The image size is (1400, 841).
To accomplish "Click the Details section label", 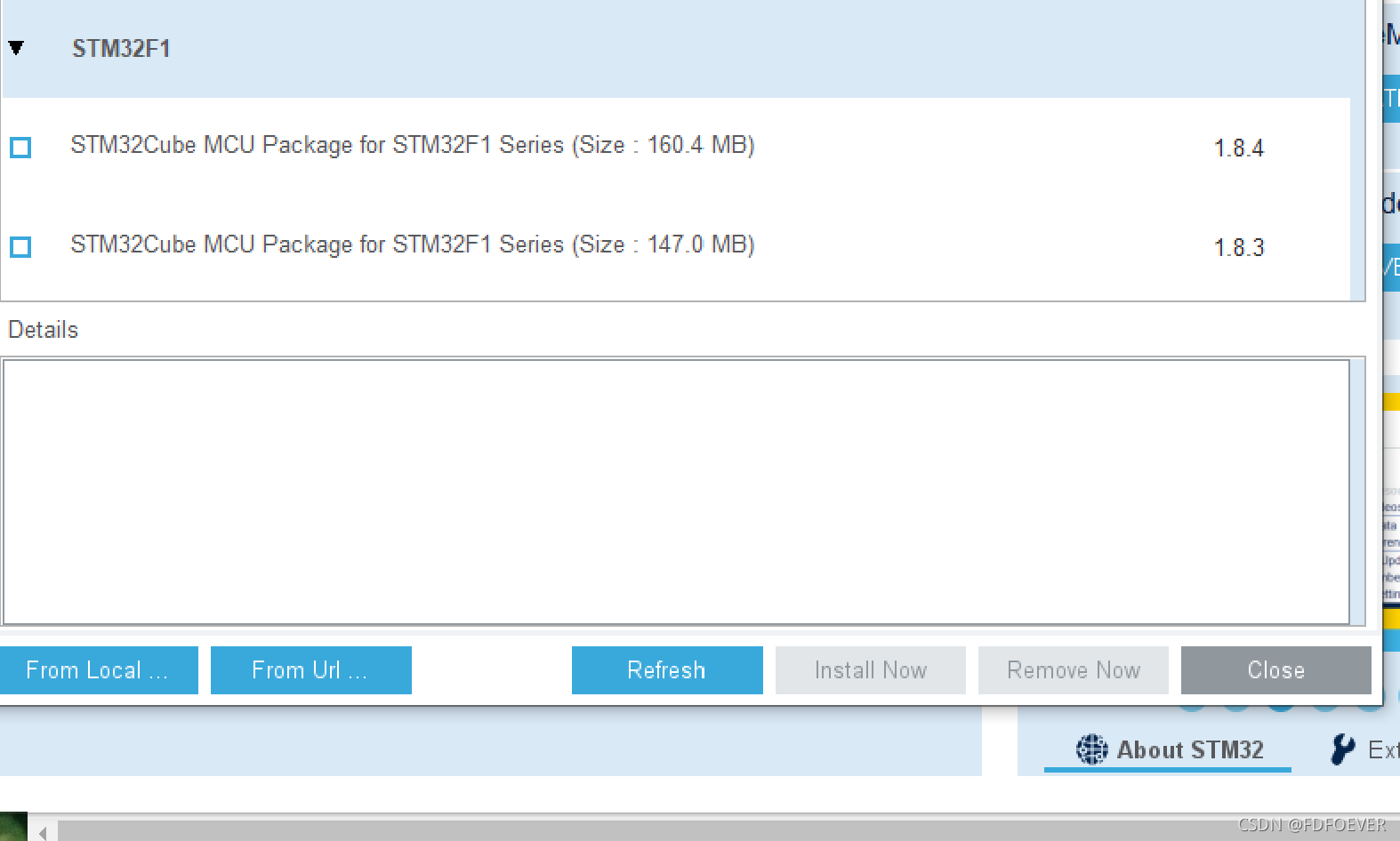I will click(x=44, y=330).
